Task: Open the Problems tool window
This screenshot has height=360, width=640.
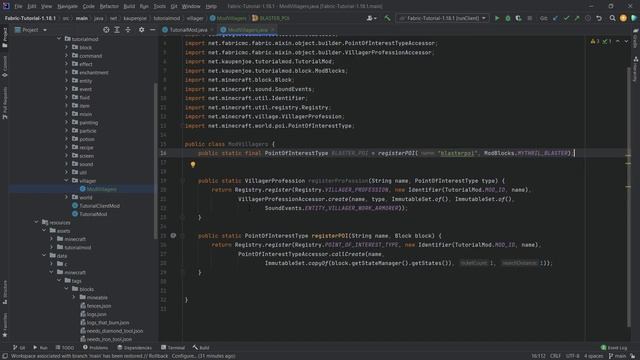Action: (96, 348)
